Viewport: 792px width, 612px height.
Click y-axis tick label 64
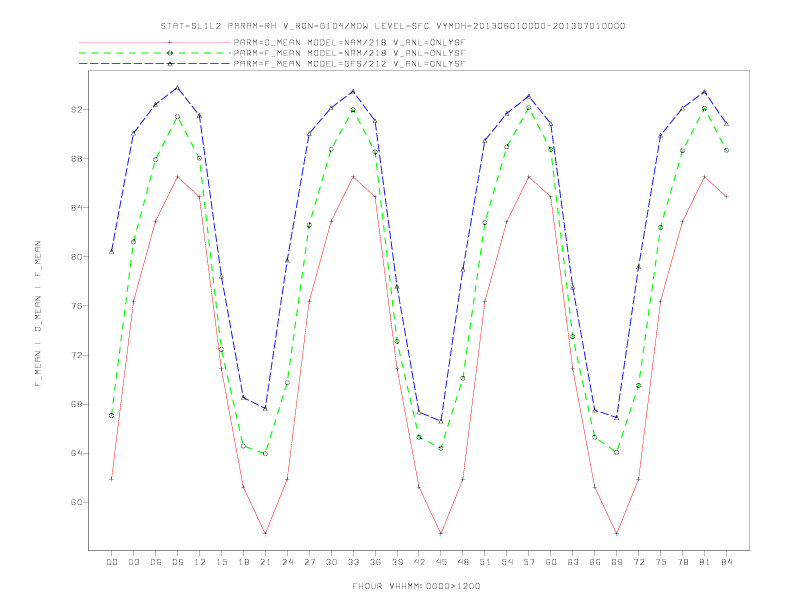pyautogui.click(x=76, y=453)
